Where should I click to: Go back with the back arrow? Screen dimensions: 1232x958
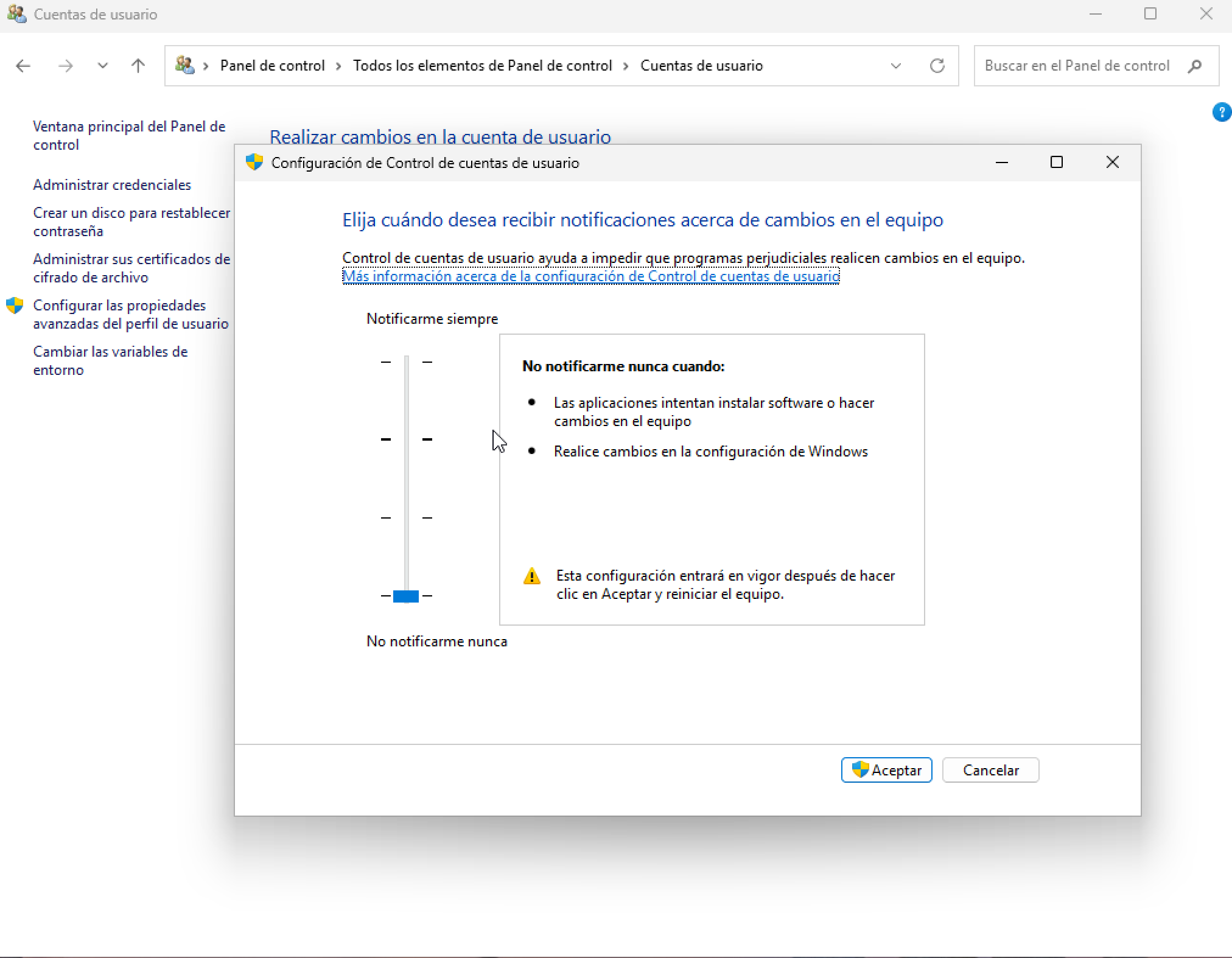tap(23, 66)
